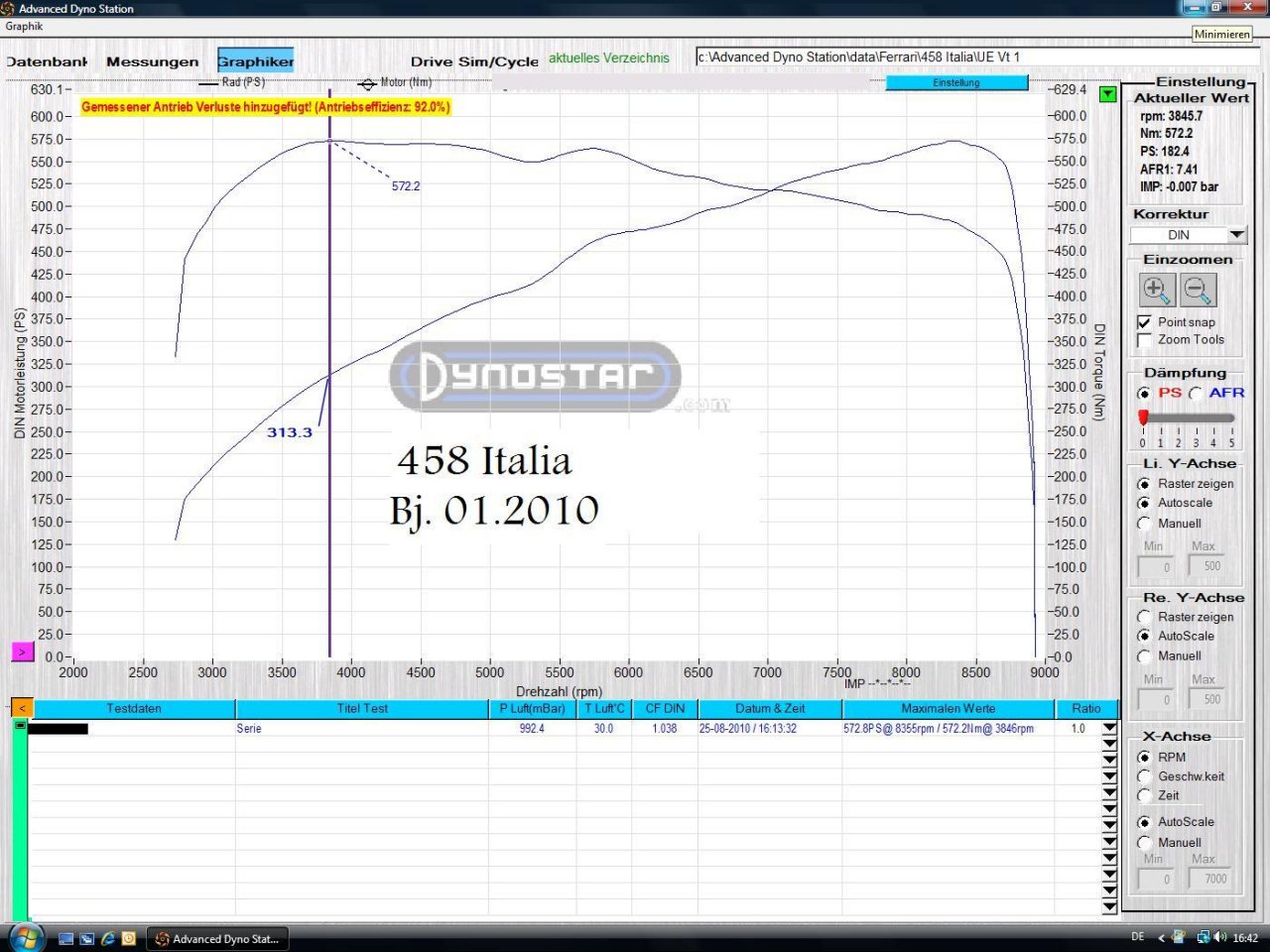Click the Einstellung button above the graph

pyautogui.click(x=955, y=83)
